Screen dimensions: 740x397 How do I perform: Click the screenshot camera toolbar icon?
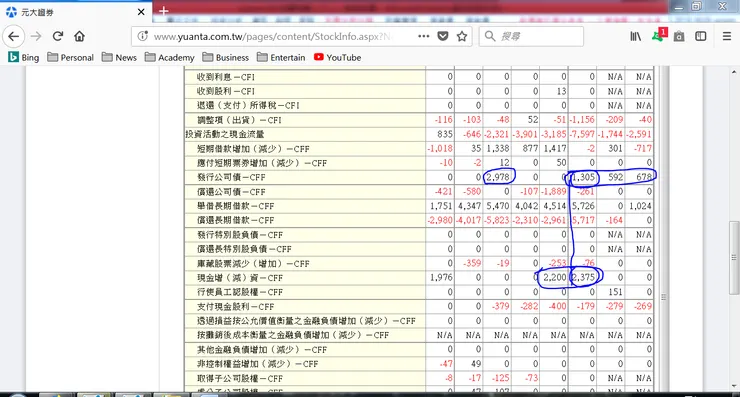(679, 36)
